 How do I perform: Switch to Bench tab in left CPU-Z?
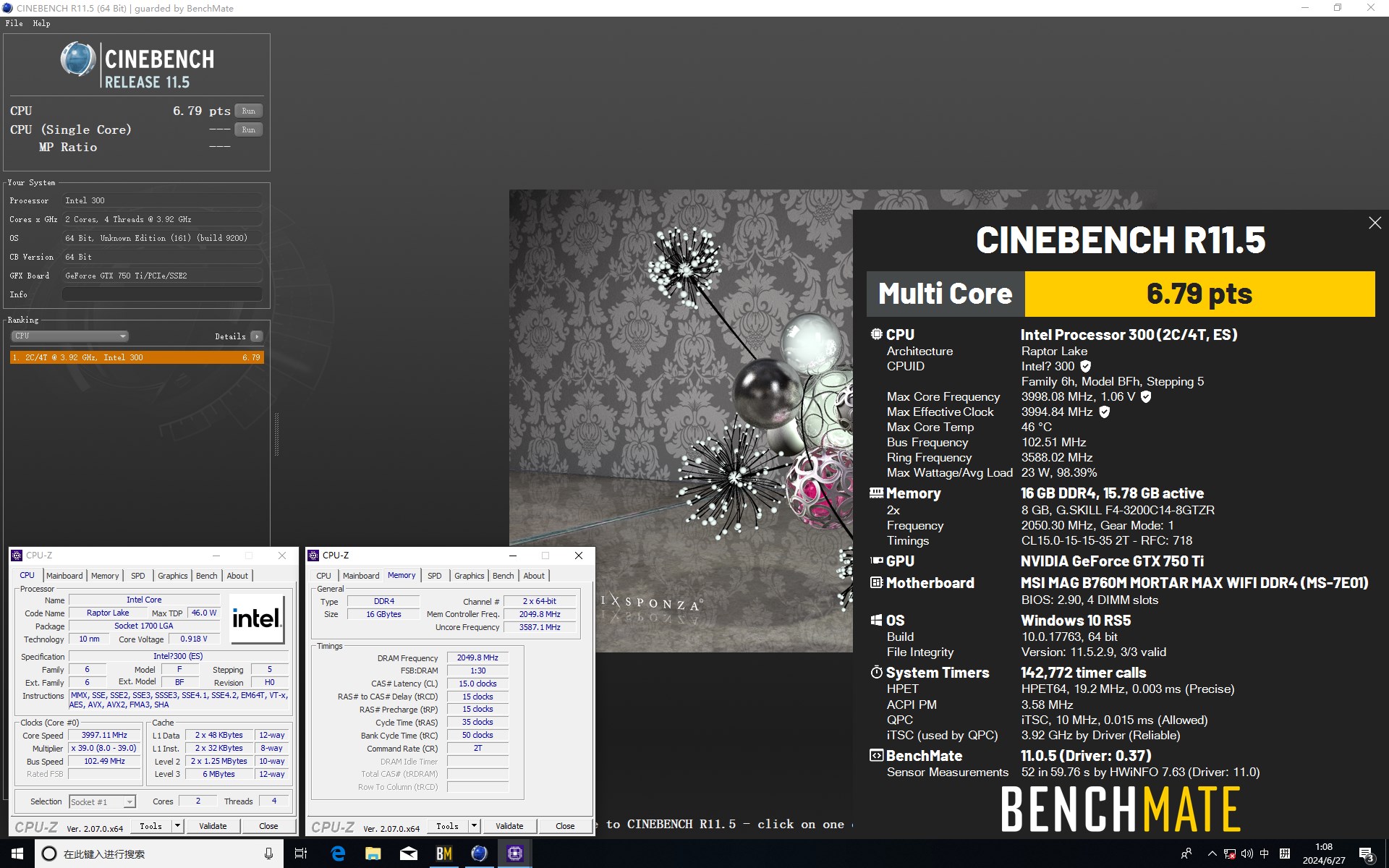pyautogui.click(x=206, y=576)
